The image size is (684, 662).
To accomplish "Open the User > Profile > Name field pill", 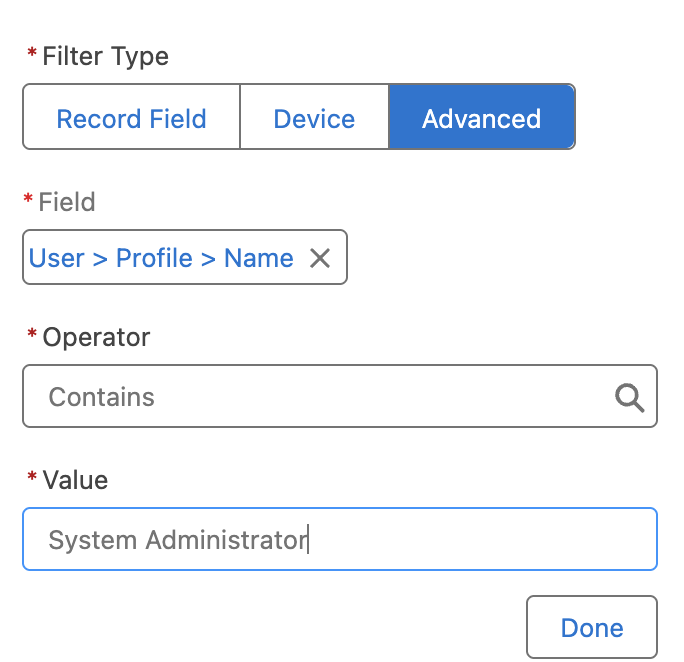I will coord(161,258).
